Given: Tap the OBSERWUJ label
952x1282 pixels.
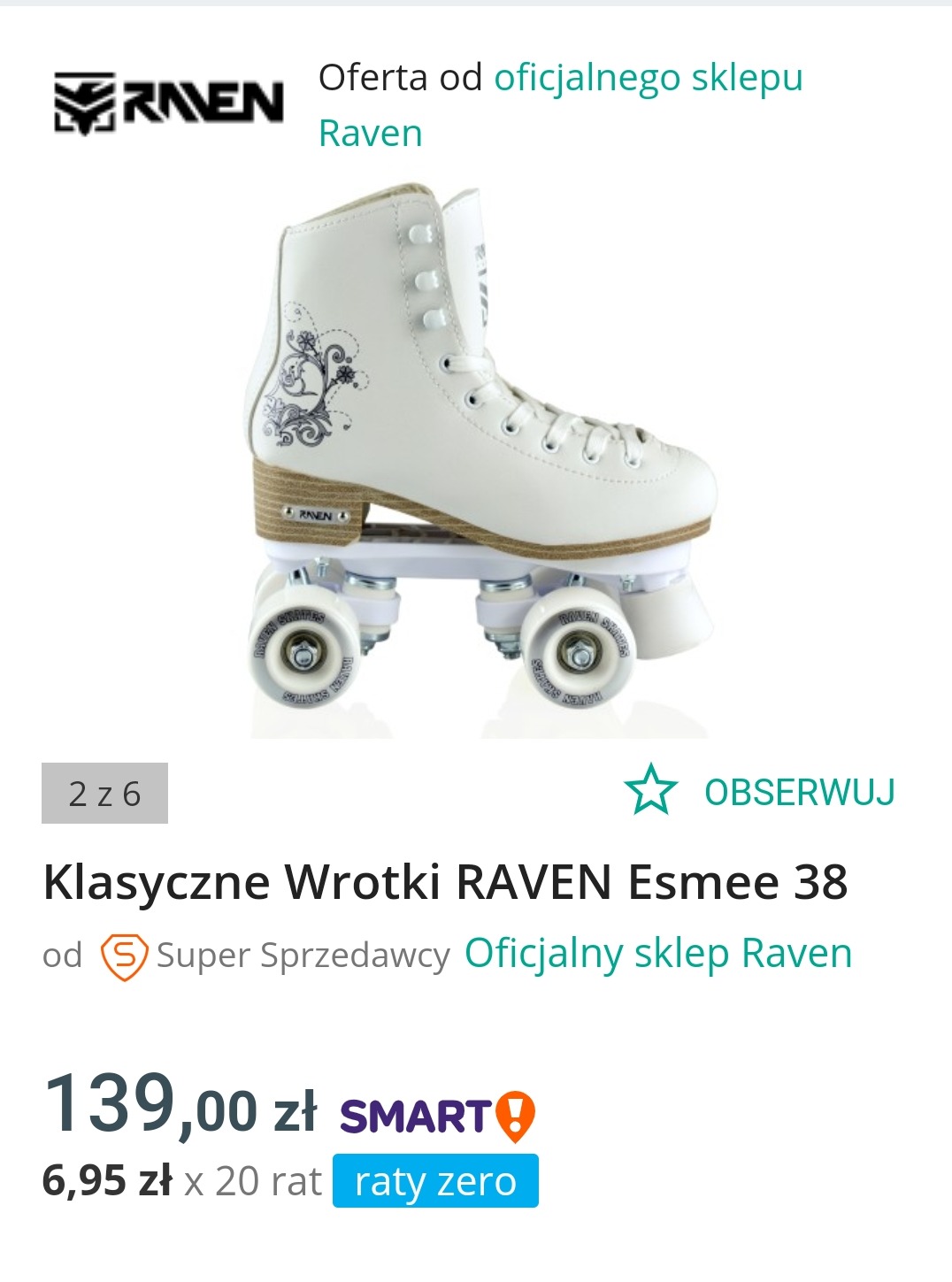Looking at the screenshot, I should click(800, 792).
